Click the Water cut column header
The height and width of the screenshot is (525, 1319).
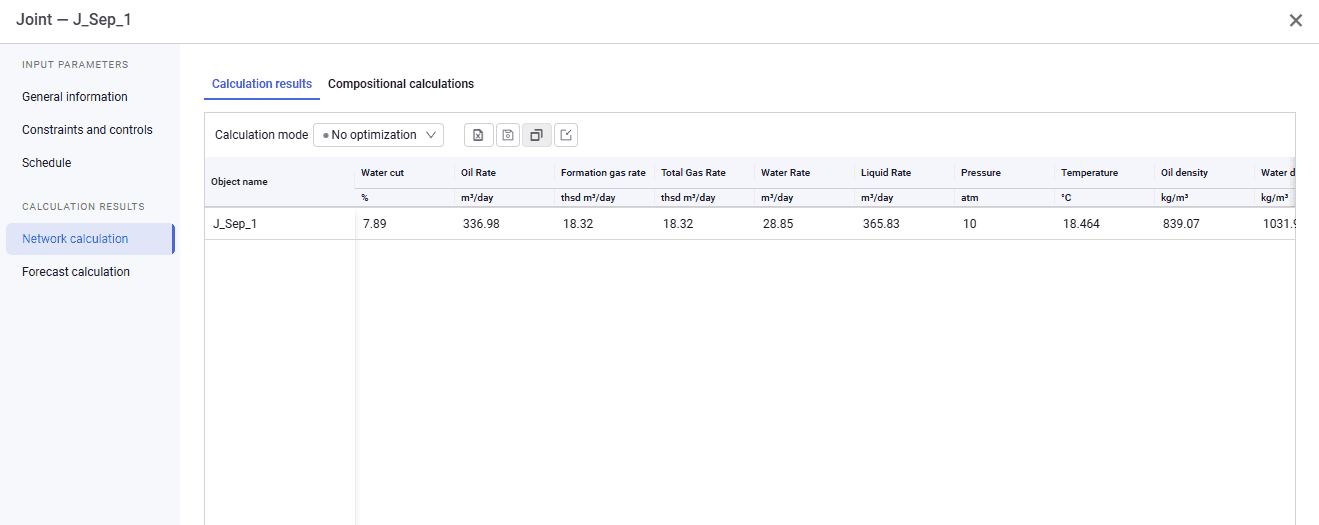pyautogui.click(x=405, y=173)
